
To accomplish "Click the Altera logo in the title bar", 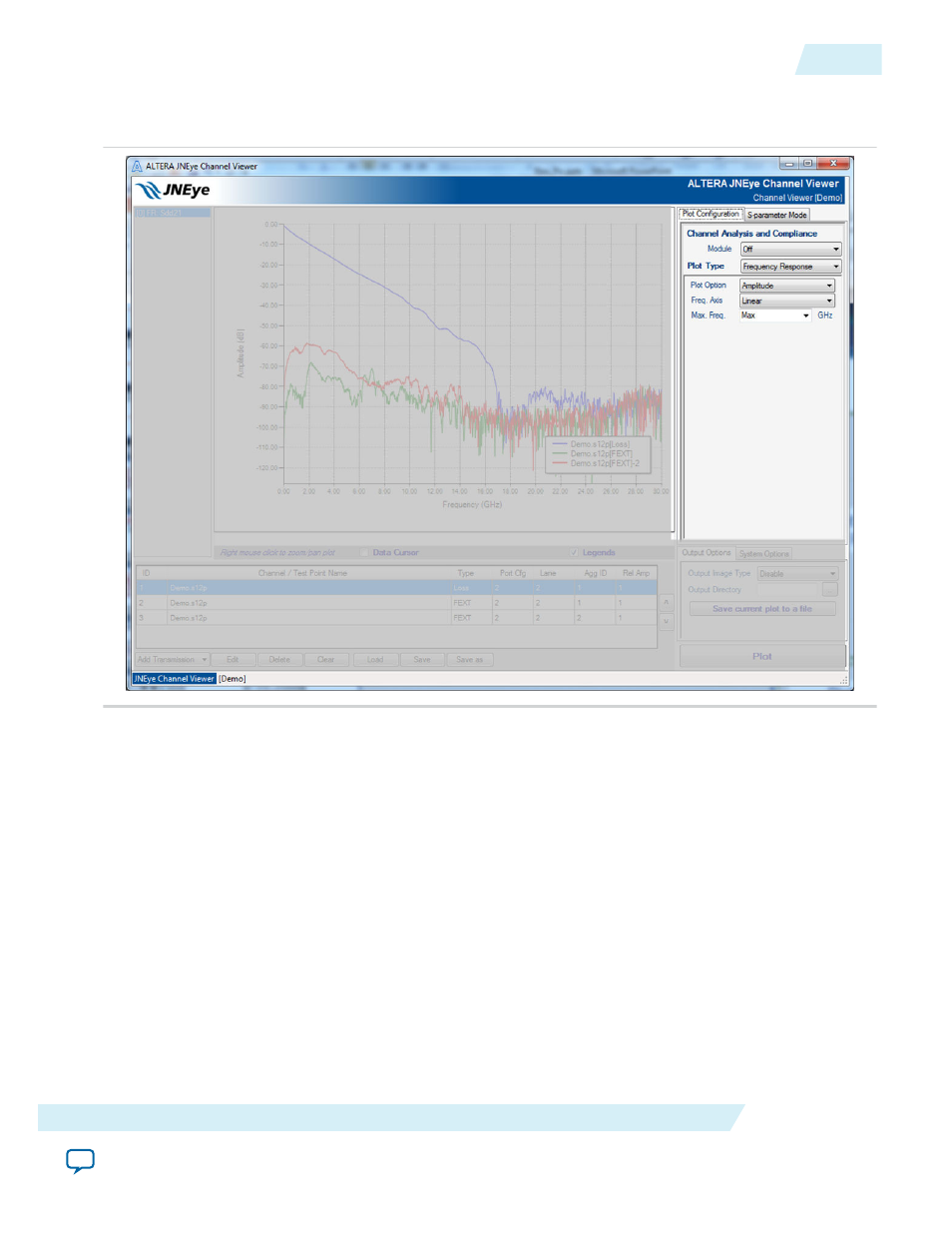I will pyautogui.click(x=137, y=166).
